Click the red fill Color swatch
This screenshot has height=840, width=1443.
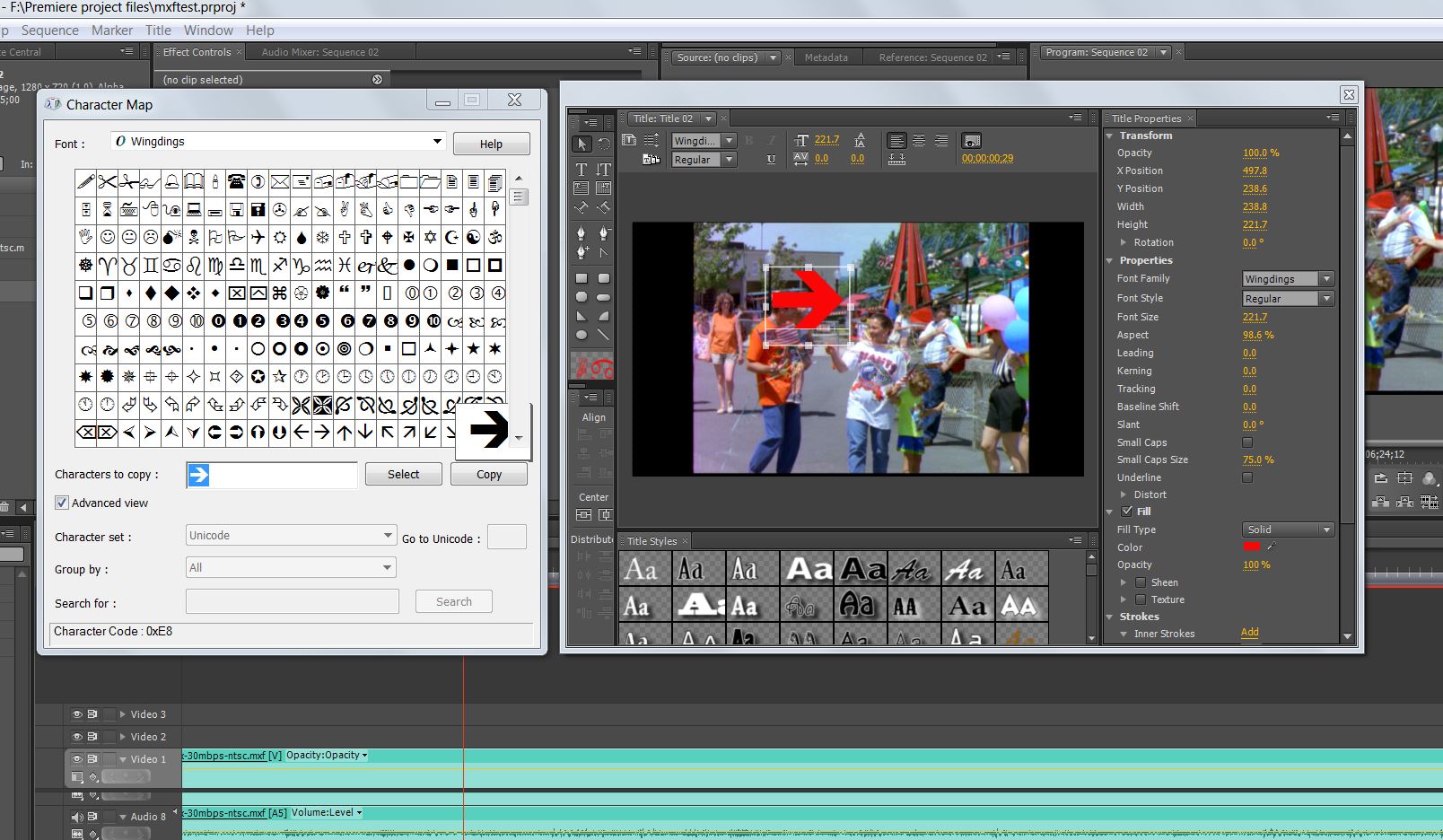coord(1251,547)
